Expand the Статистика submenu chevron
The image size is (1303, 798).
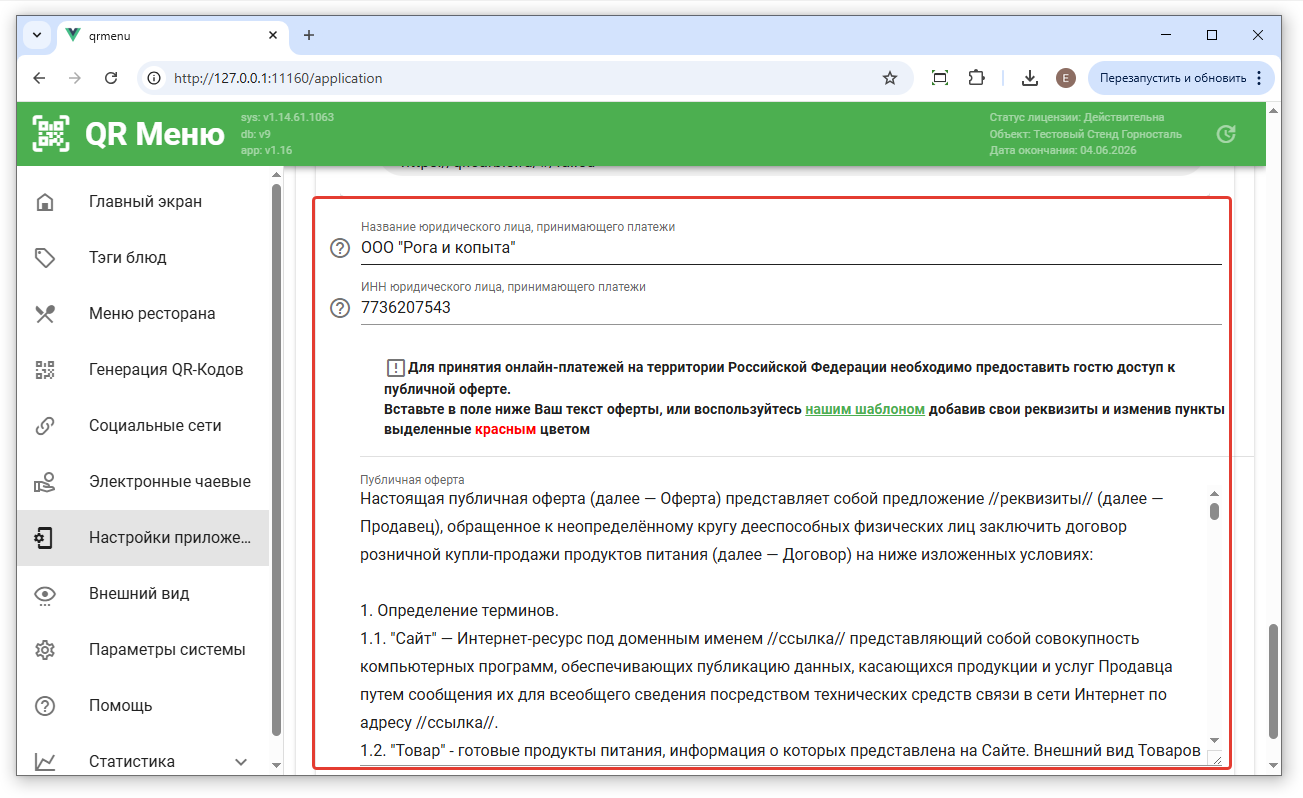click(241, 762)
